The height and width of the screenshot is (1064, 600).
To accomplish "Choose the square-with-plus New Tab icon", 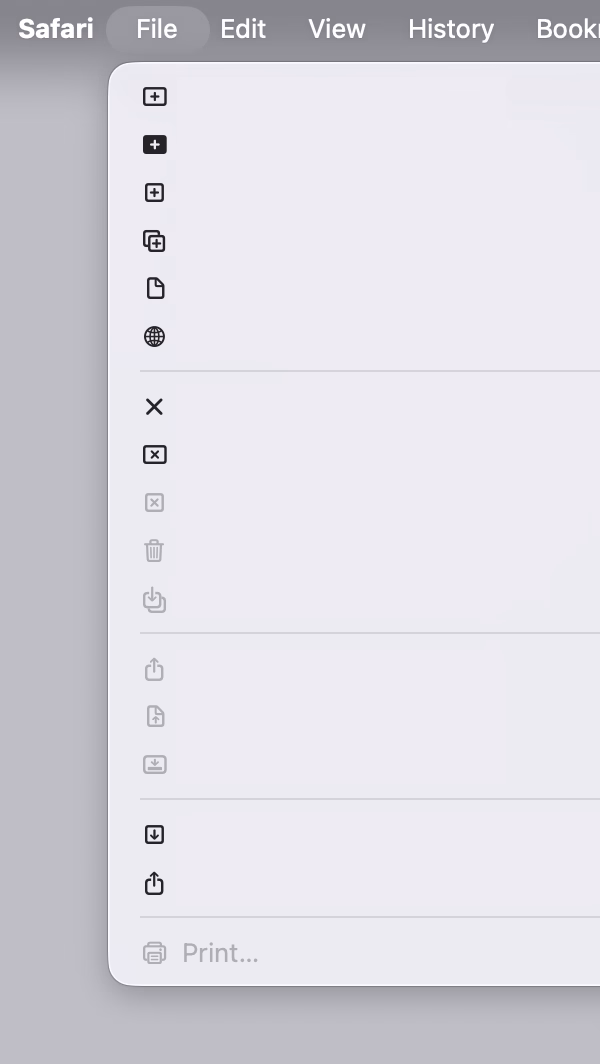I will (155, 193).
